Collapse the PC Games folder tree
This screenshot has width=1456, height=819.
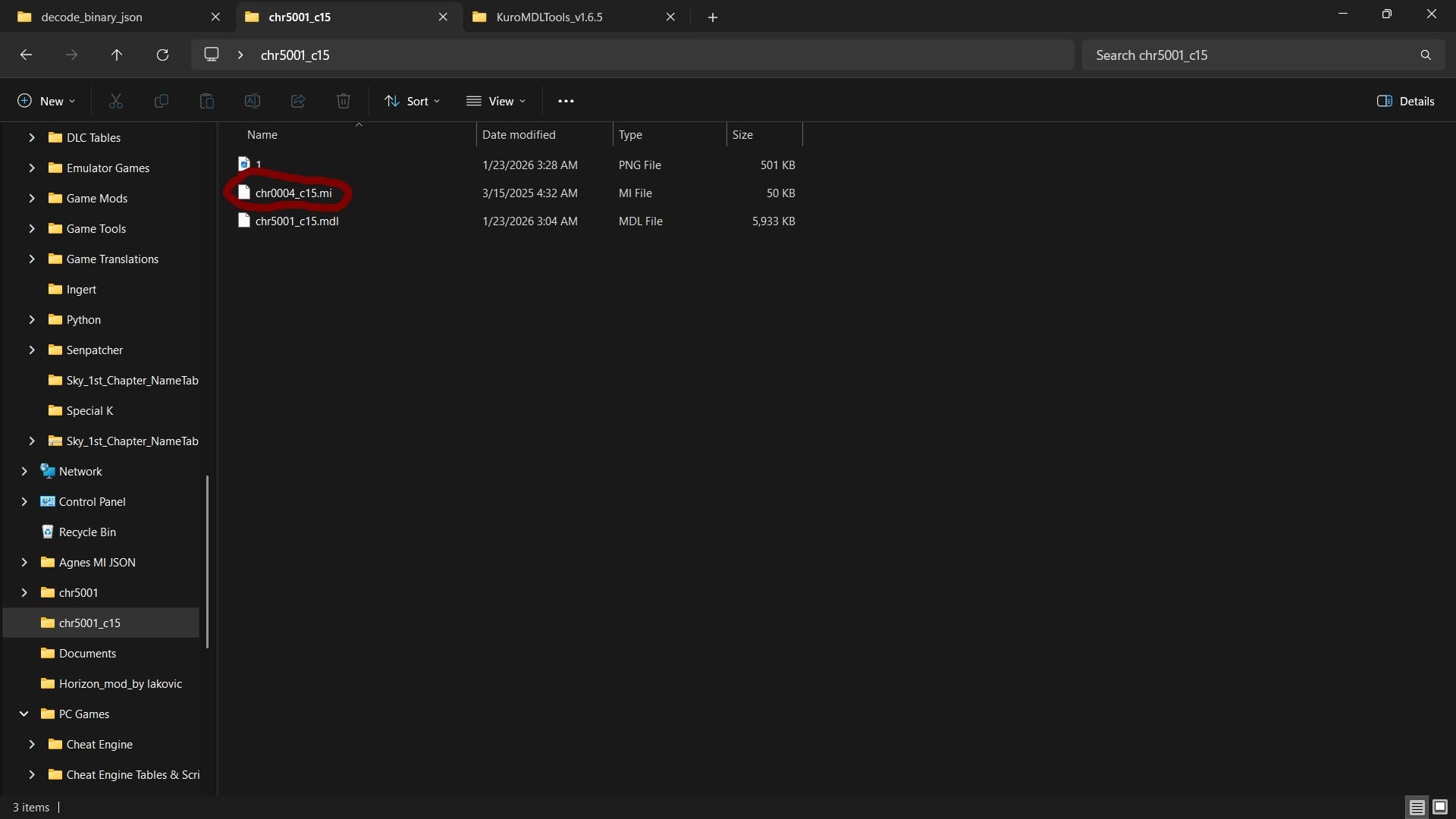coord(24,714)
